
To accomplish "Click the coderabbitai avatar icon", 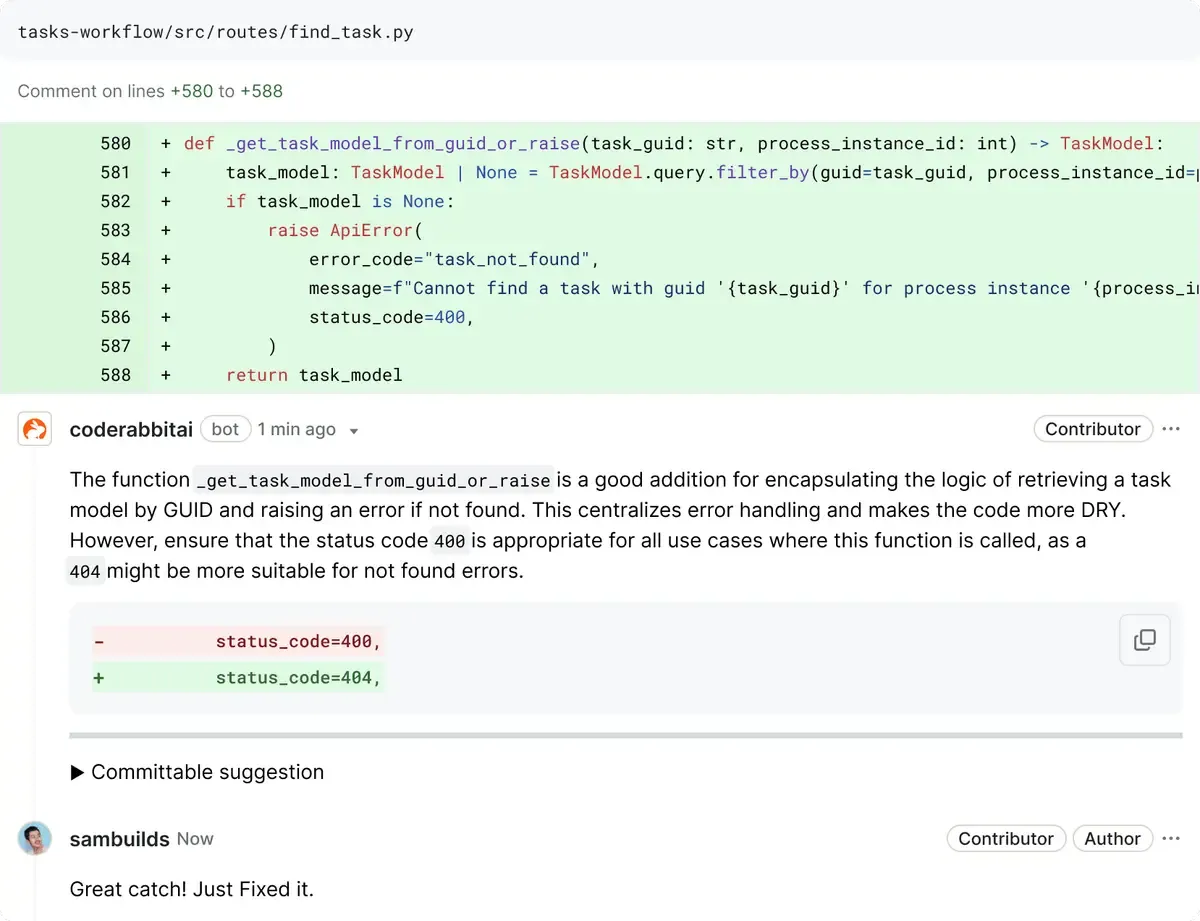I will (35, 429).
